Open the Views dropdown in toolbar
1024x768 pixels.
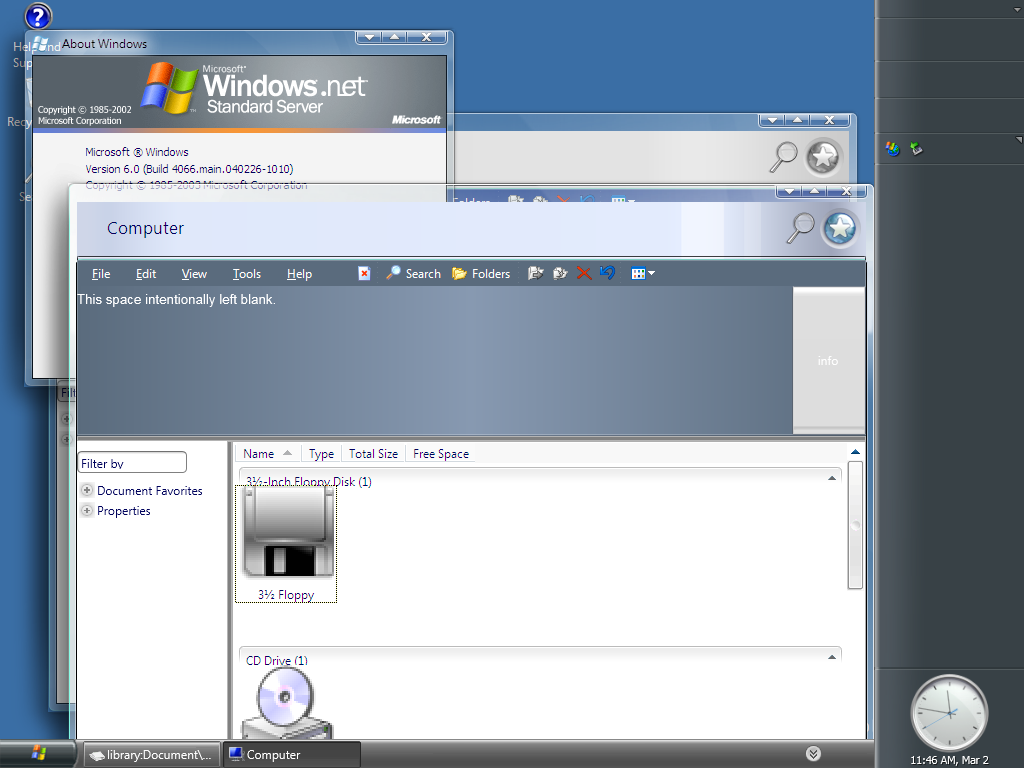643,274
